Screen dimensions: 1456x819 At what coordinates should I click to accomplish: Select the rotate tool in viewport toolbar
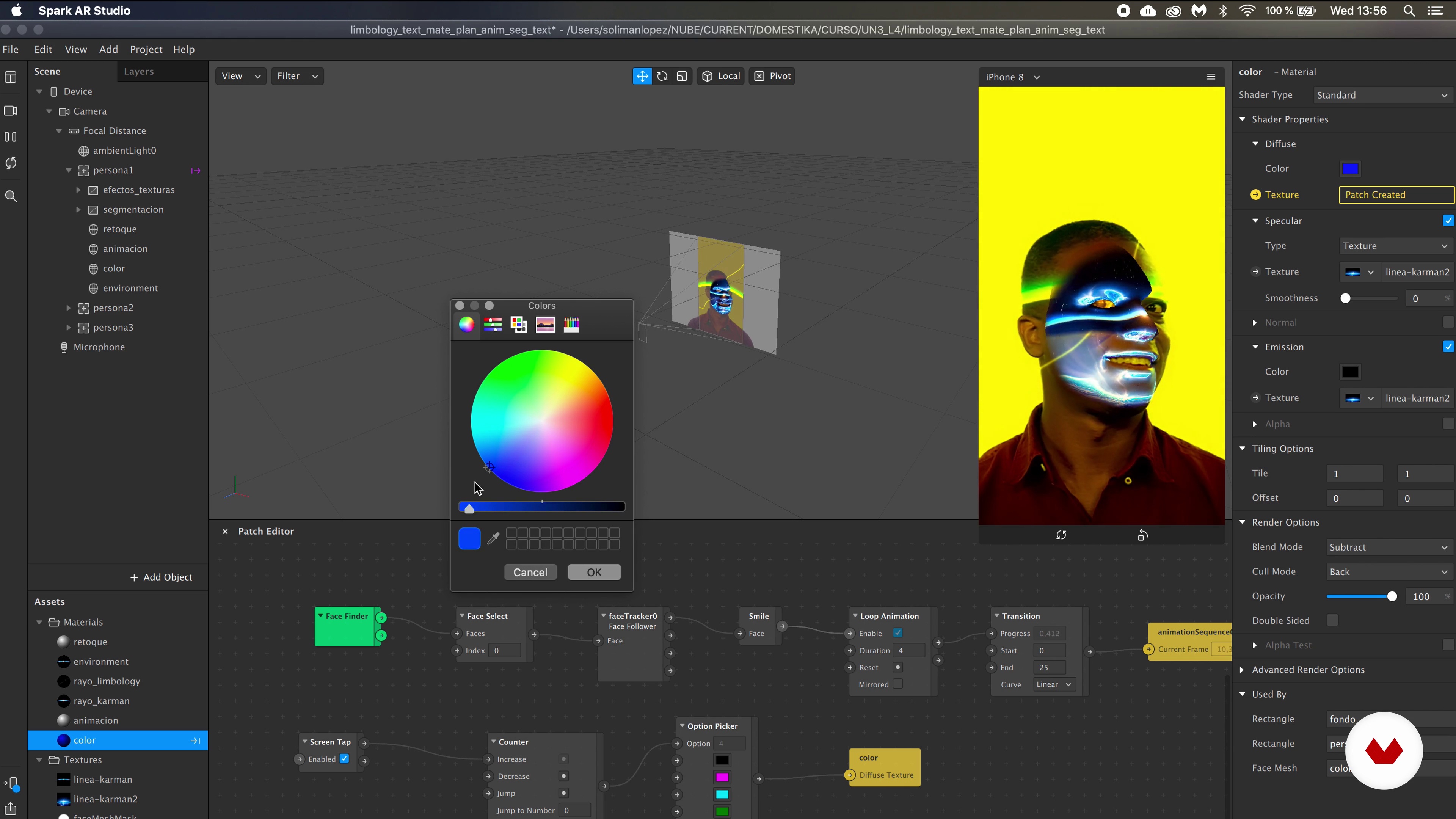point(662,76)
